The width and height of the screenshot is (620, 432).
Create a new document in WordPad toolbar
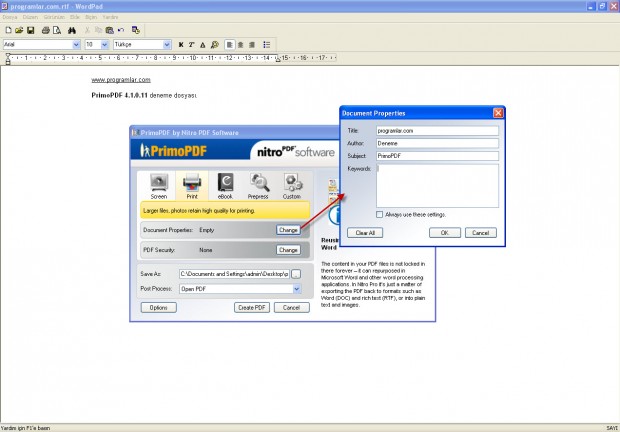pyautogui.click(x=8, y=30)
